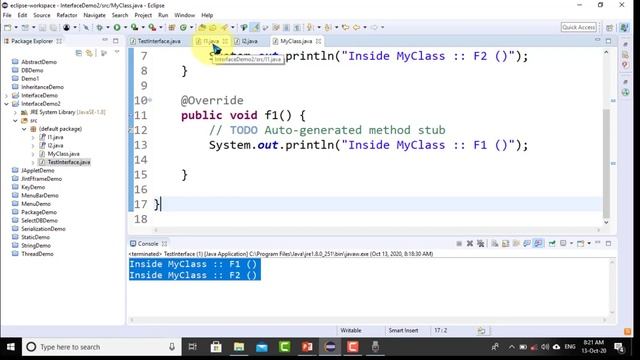Viewport: 640px width, 360px height.
Task: Click the Smart Insert status field
Action: (x=403, y=331)
